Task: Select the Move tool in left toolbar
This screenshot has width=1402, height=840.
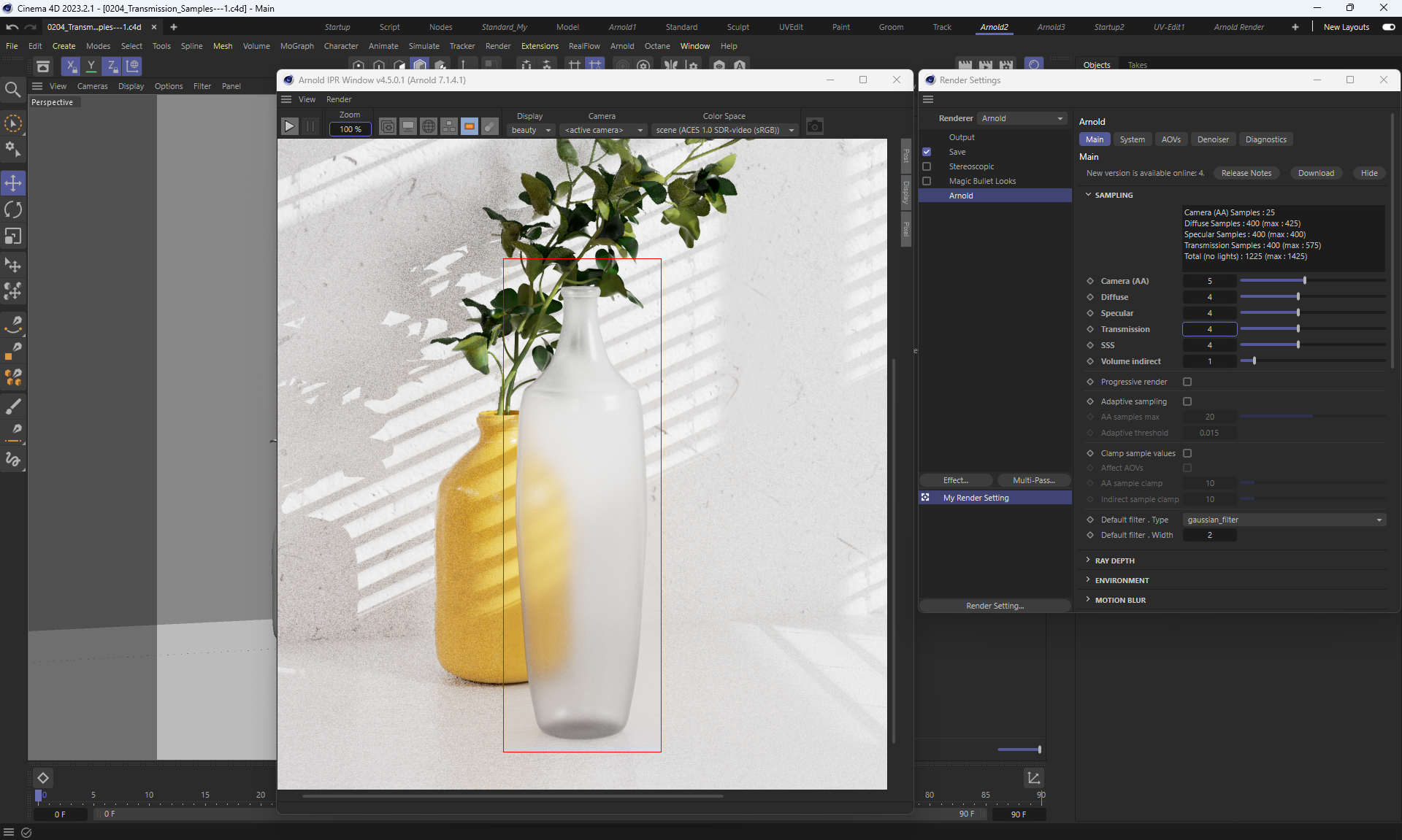Action: (13, 182)
